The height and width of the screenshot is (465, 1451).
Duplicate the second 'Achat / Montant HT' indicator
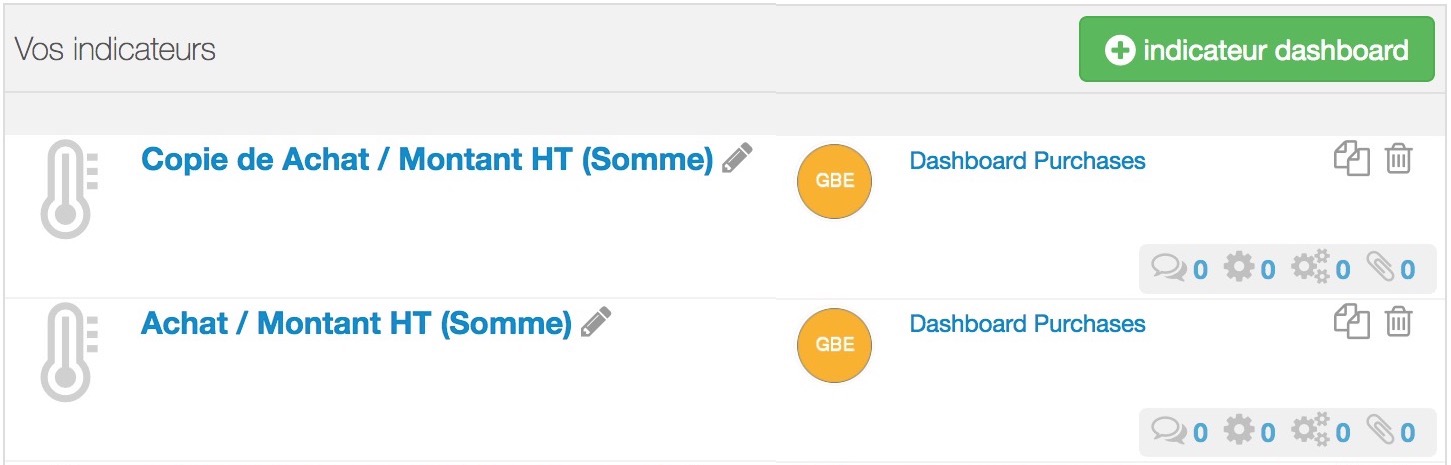point(1352,322)
